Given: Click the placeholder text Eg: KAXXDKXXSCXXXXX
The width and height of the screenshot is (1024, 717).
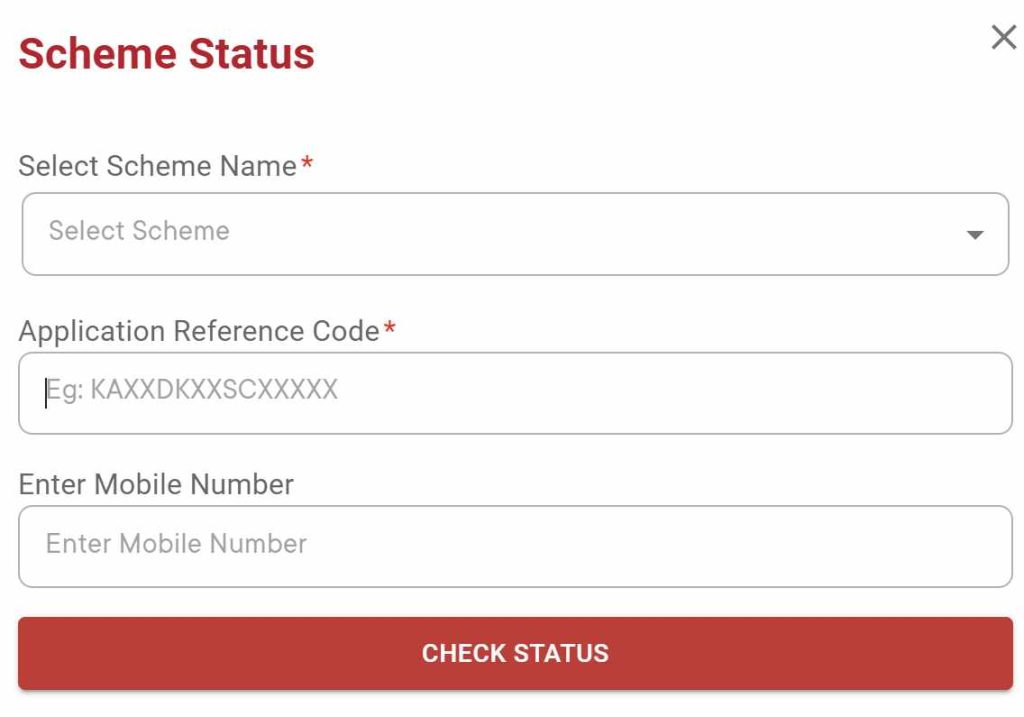Looking at the screenshot, I should pyautogui.click(x=191, y=392).
